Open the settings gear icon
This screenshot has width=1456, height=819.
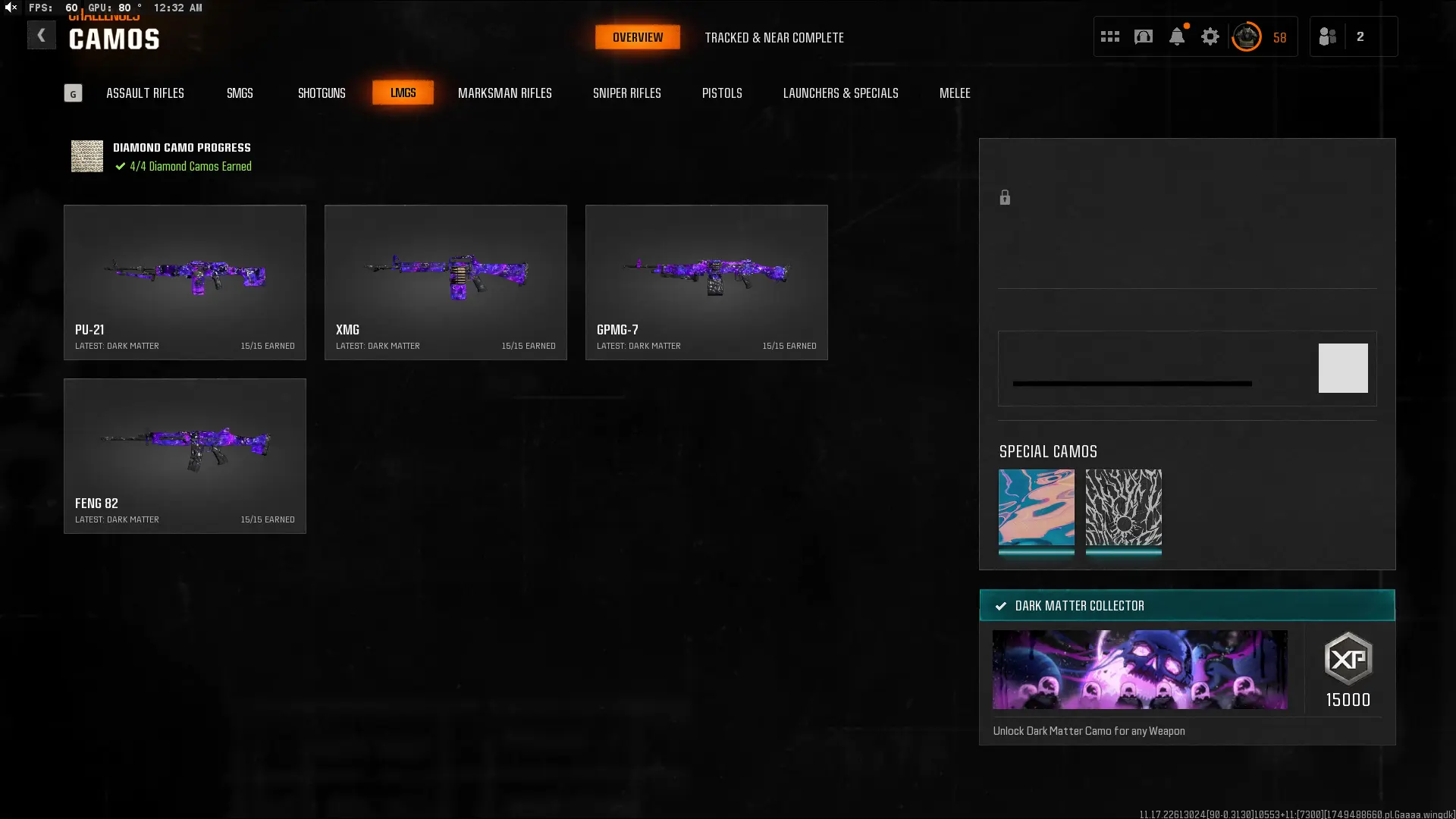point(1210,36)
